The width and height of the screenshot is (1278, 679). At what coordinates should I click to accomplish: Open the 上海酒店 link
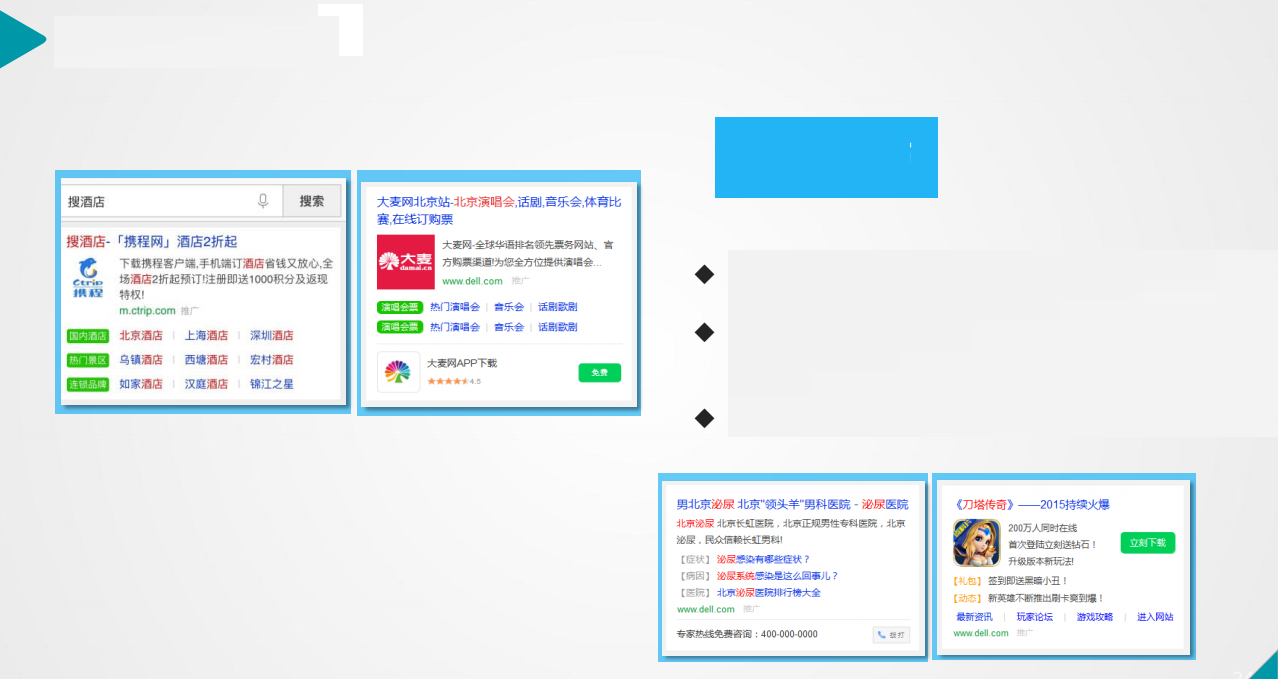pos(206,336)
